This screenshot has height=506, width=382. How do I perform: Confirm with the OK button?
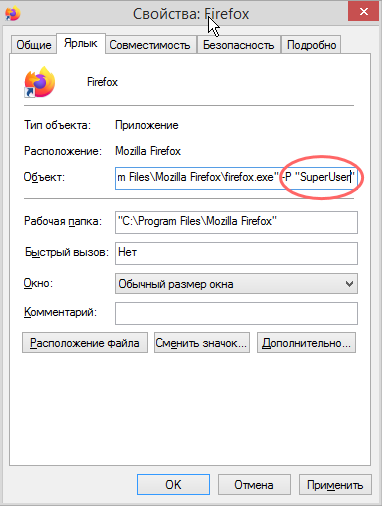[x=173, y=485]
